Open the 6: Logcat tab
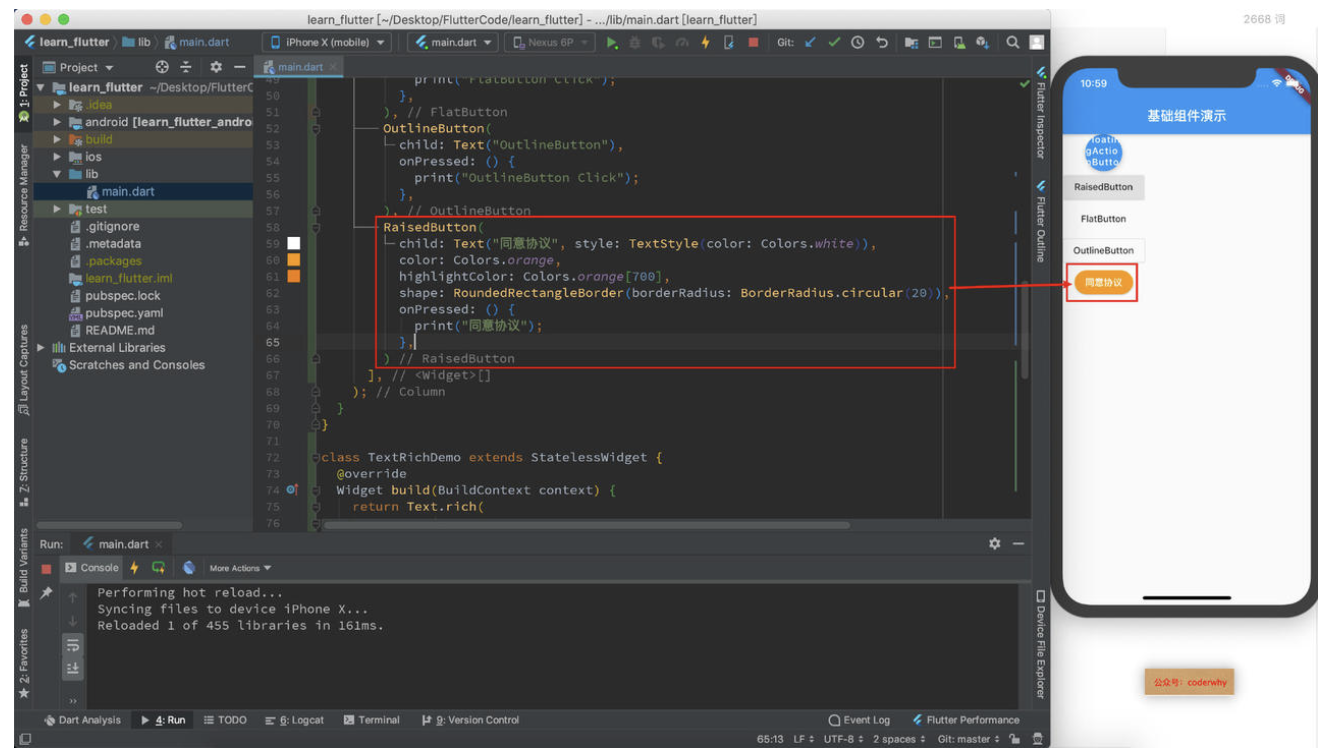Viewport: 1324px width, 750px height. coord(296,720)
